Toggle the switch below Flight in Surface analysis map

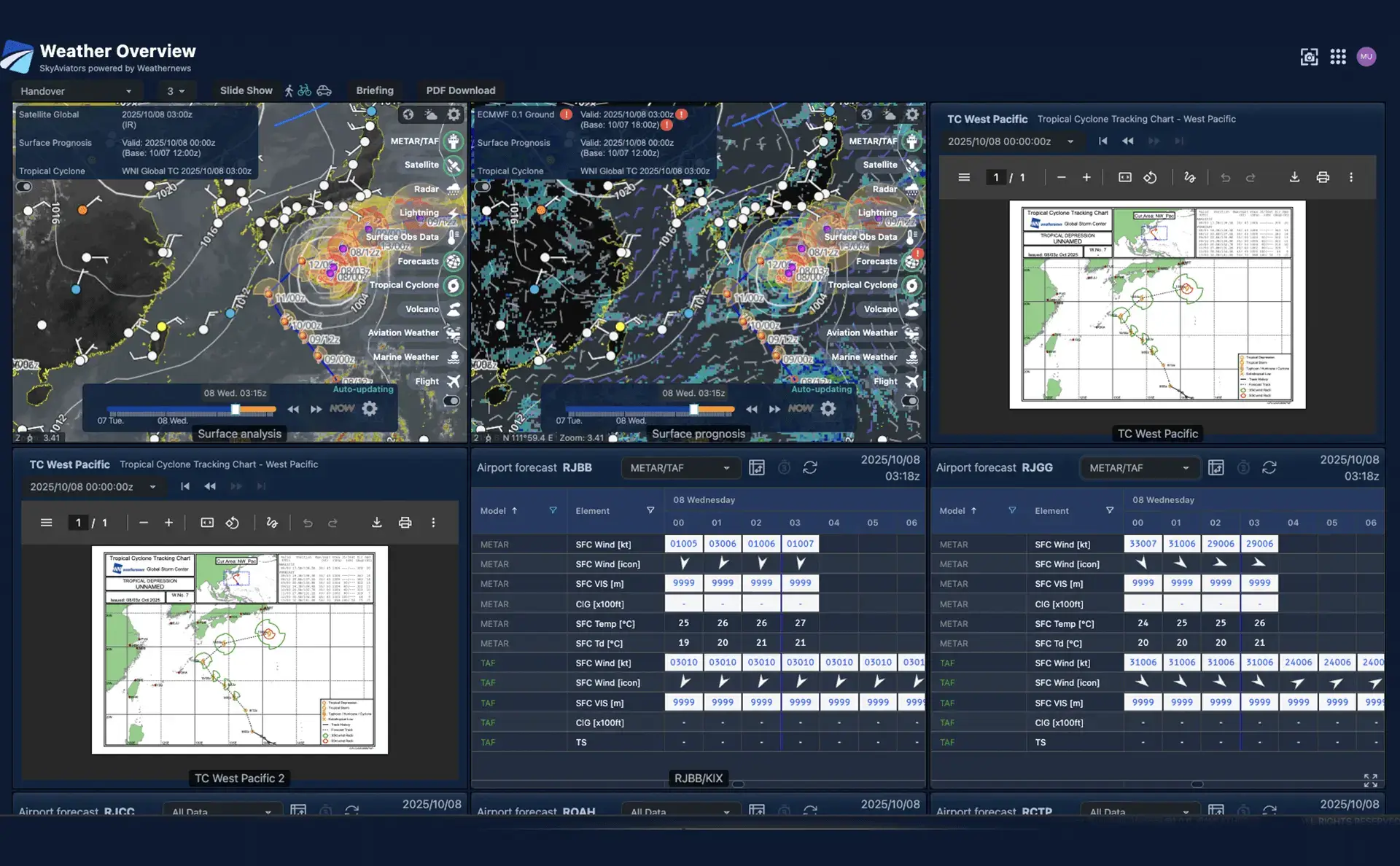451,401
